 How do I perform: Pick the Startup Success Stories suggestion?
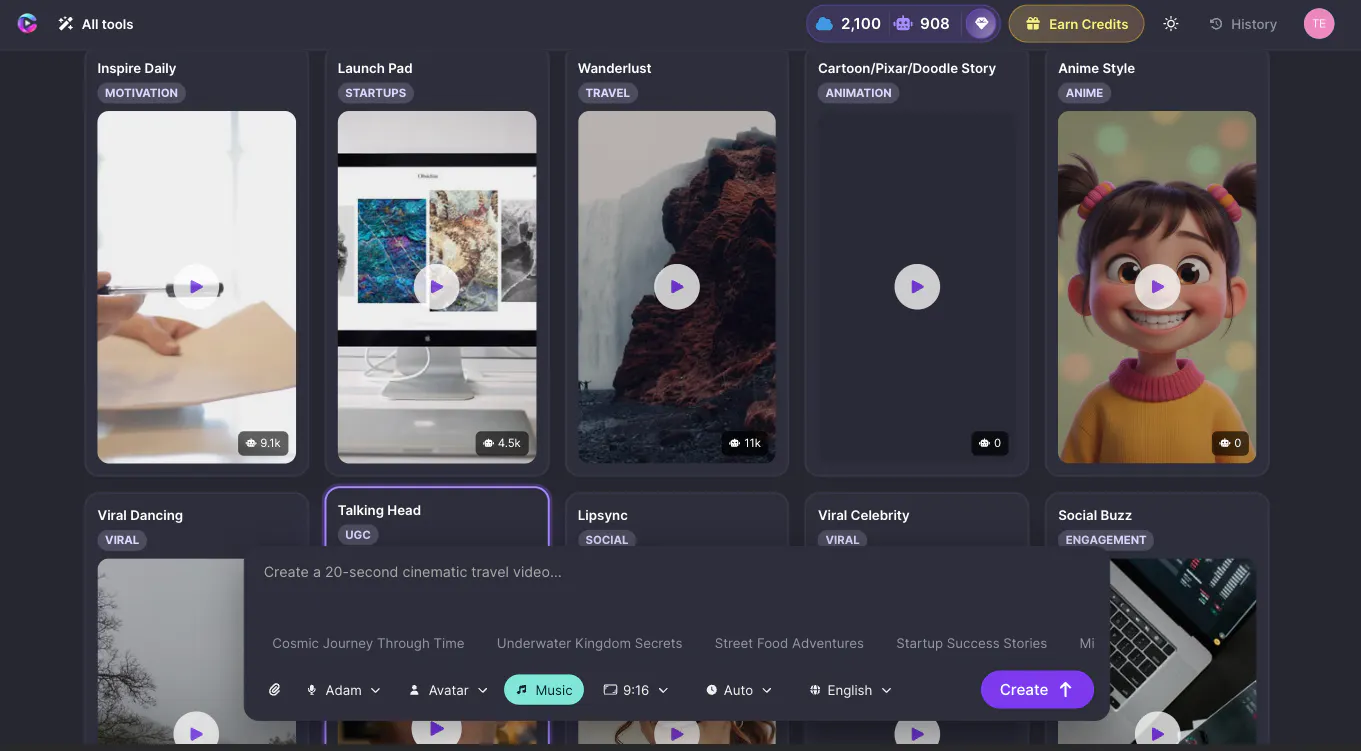click(971, 643)
